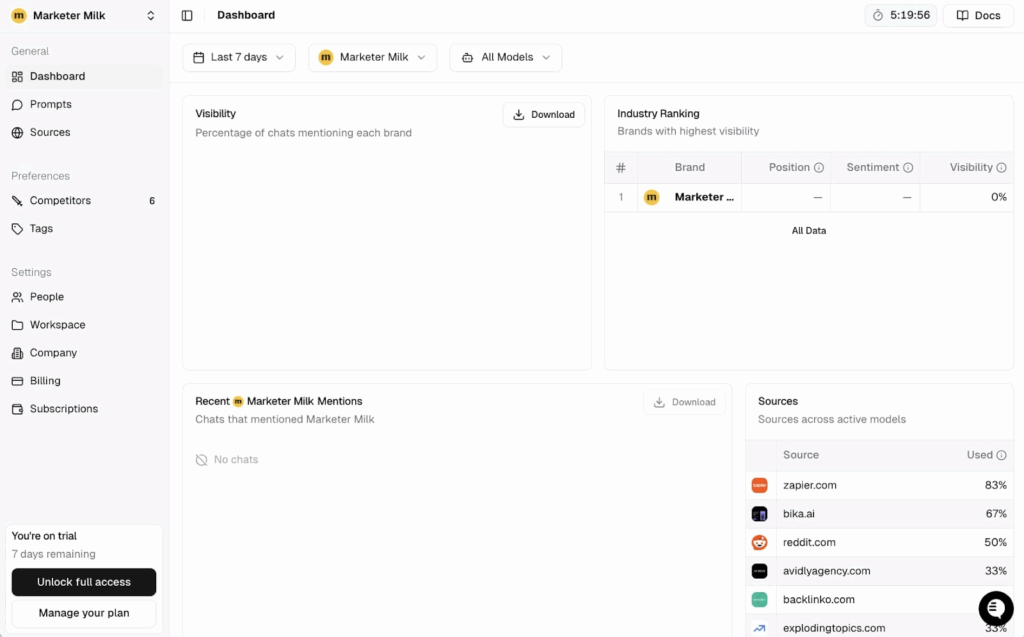Open the All Models filter dropdown
1024x637 pixels.
(505, 58)
